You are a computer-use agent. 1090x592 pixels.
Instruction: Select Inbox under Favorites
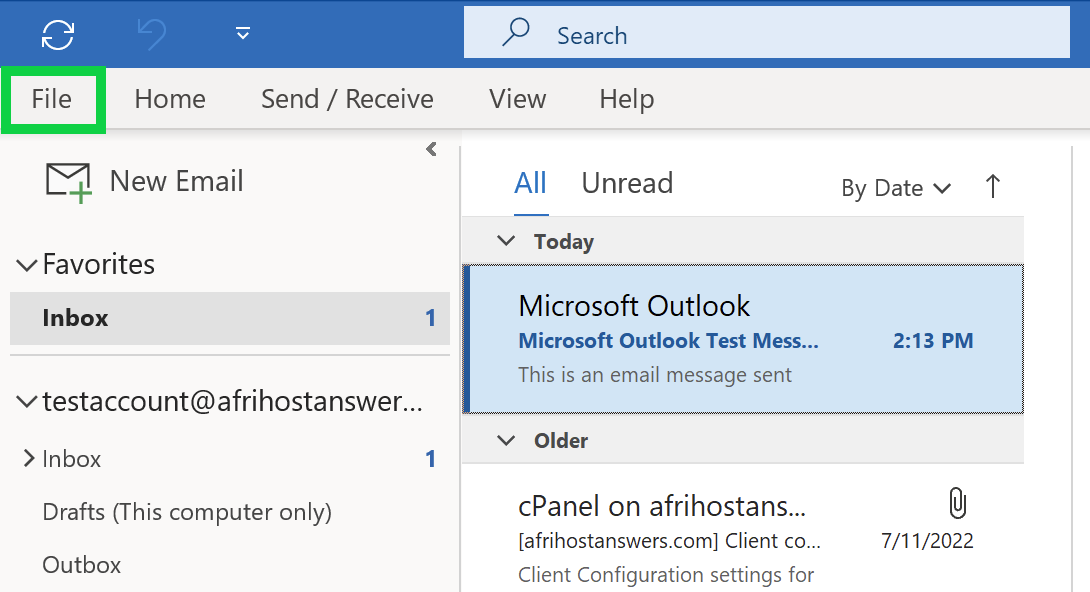click(76, 318)
